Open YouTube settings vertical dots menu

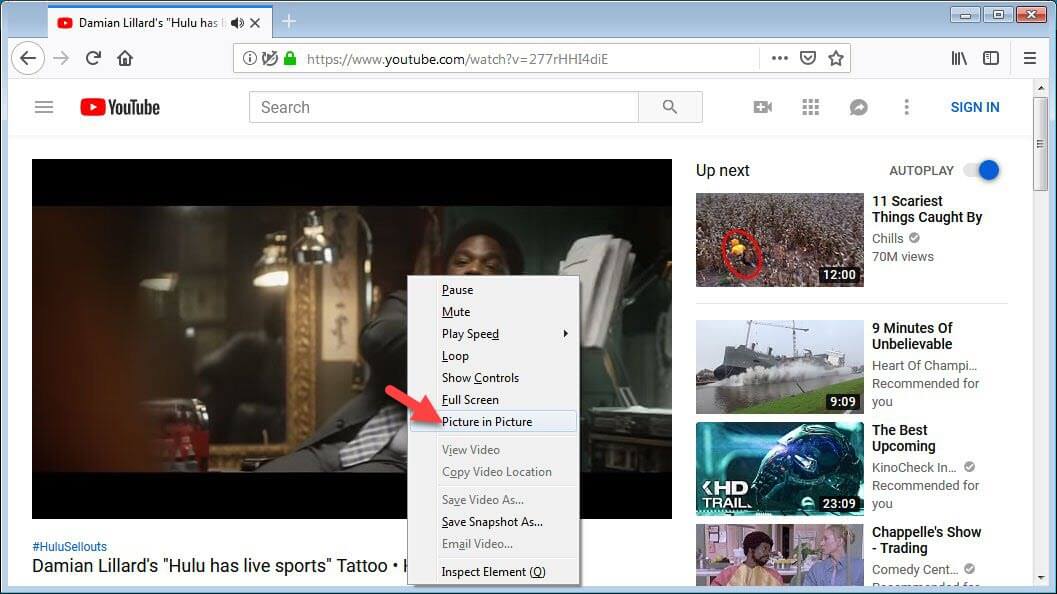click(907, 107)
